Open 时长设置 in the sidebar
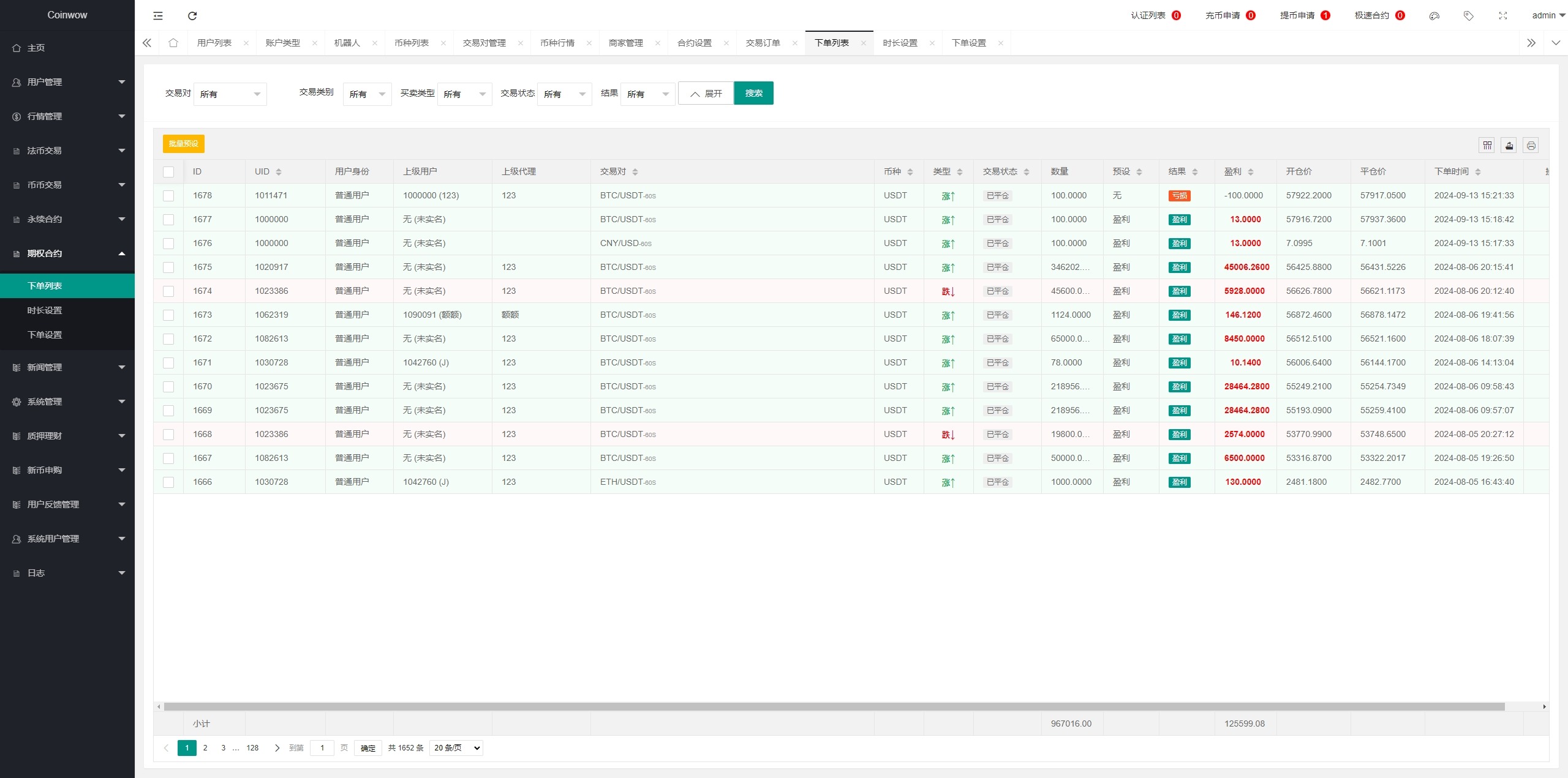The width and height of the screenshot is (1568, 778). pyautogui.click(x=45, y=310)
